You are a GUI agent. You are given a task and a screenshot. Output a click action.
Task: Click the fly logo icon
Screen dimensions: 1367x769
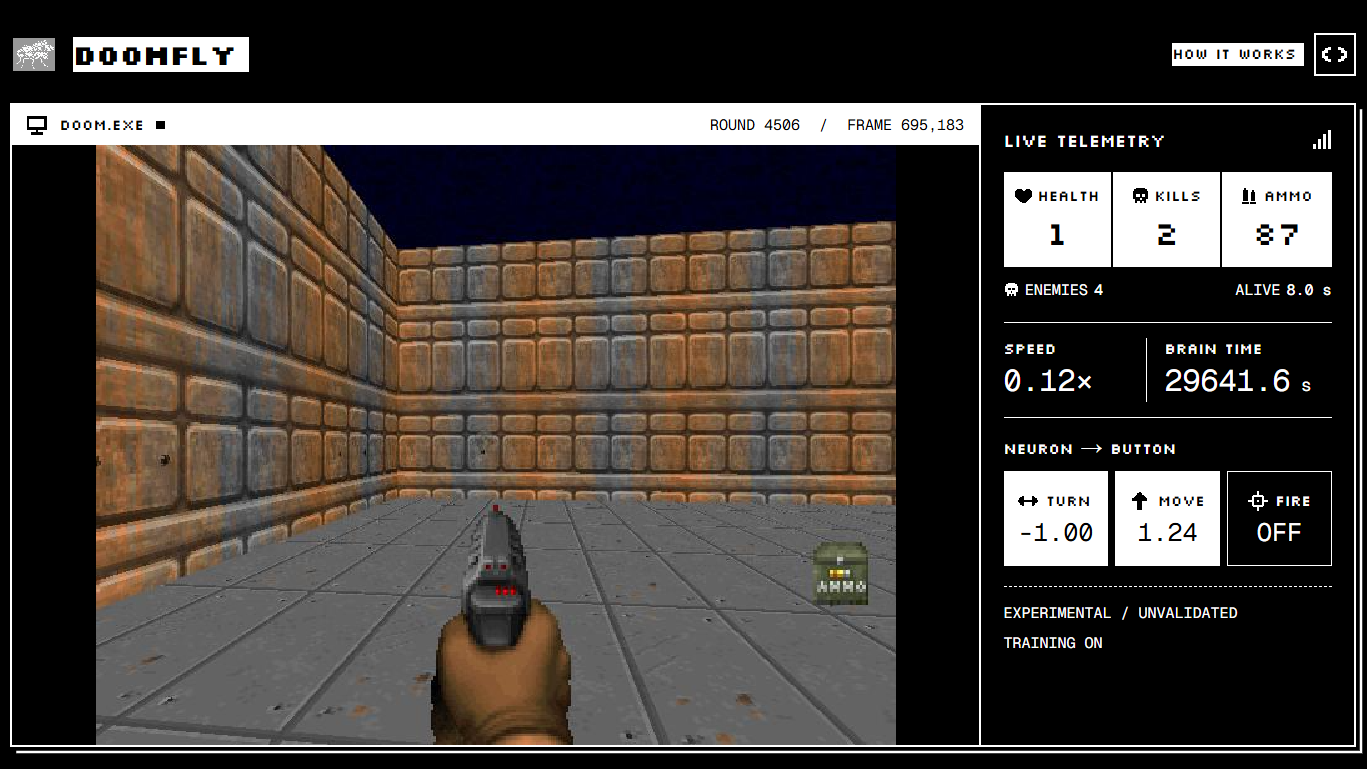coord(34,54)
